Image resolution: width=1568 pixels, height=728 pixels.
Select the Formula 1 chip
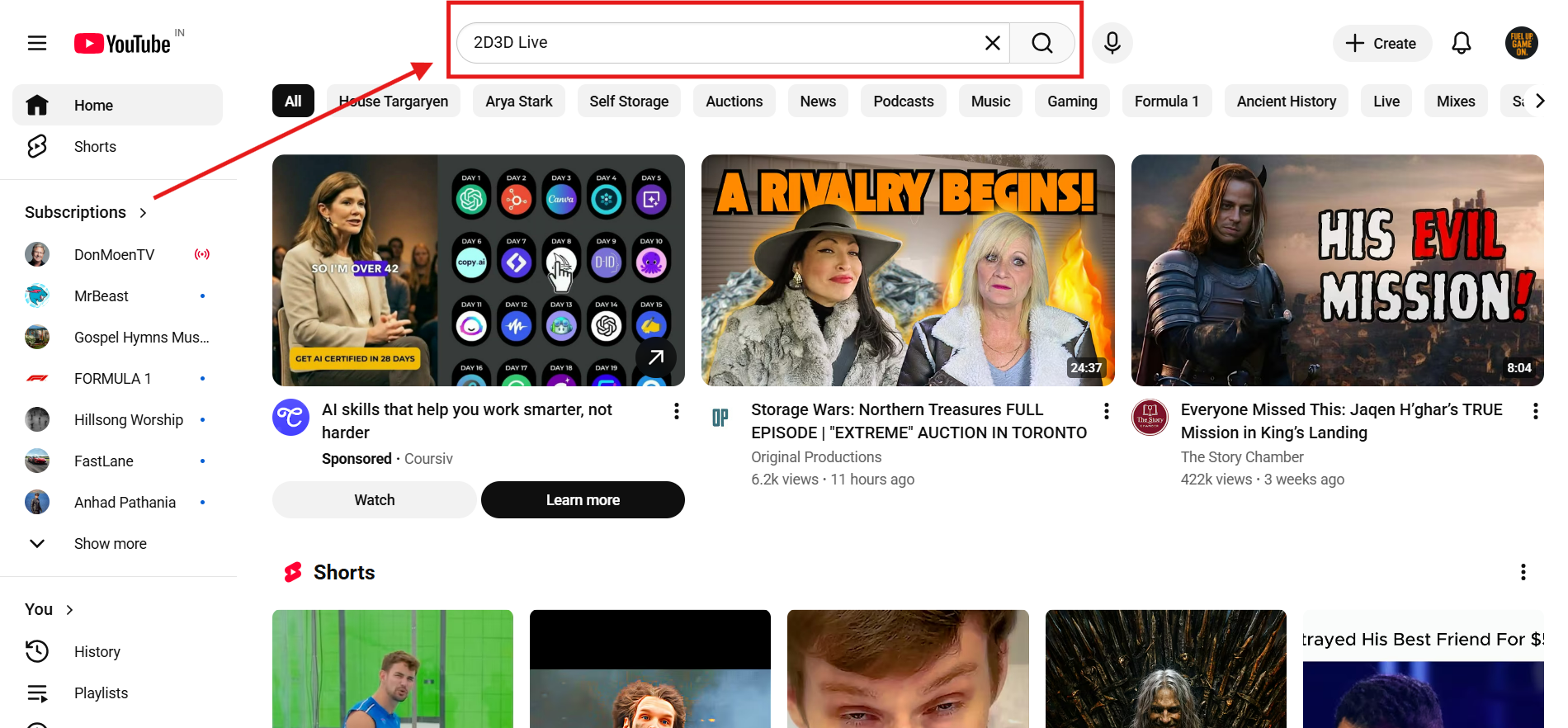1167,101
